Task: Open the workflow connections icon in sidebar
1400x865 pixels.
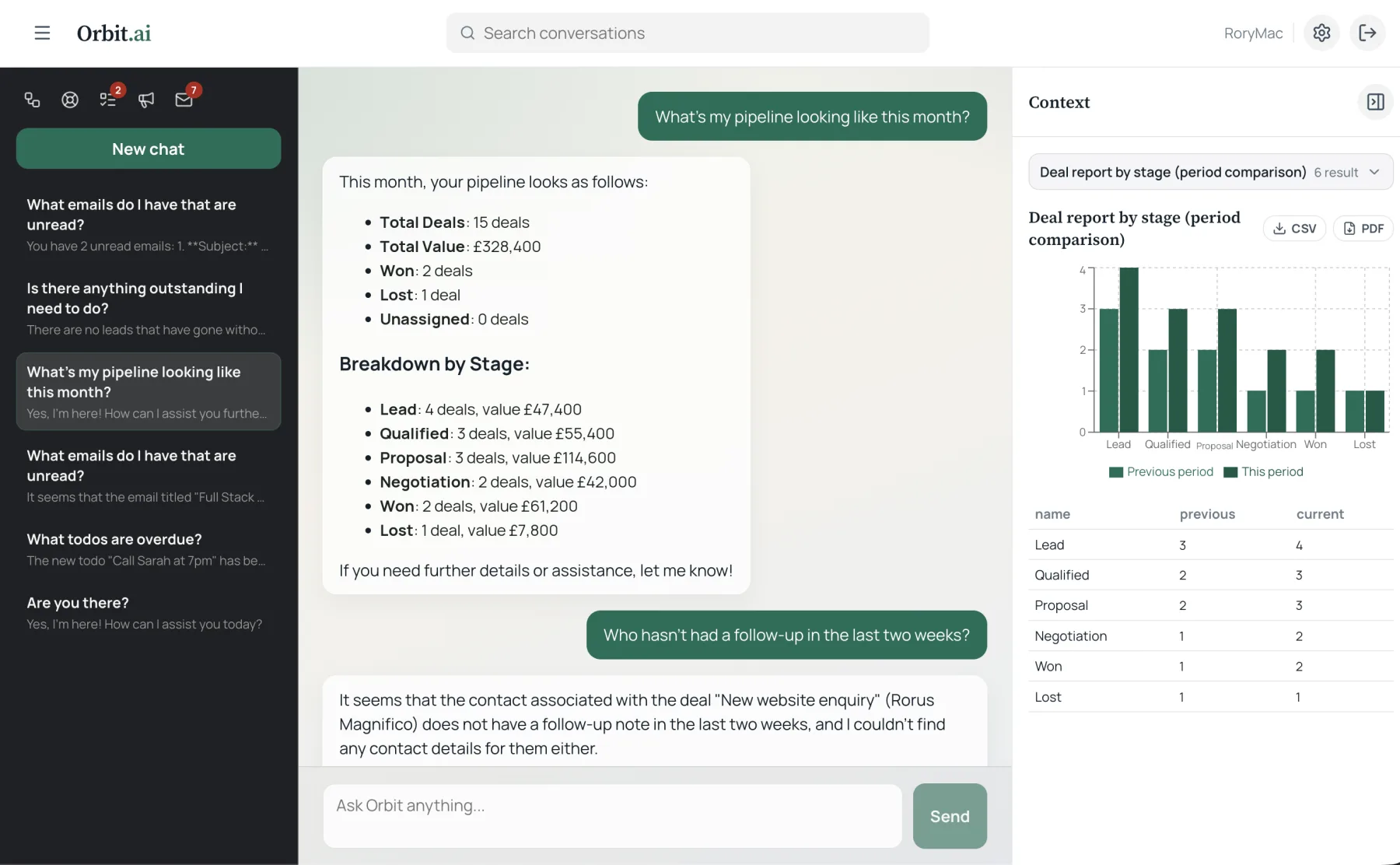Action: tap(32, 100)
